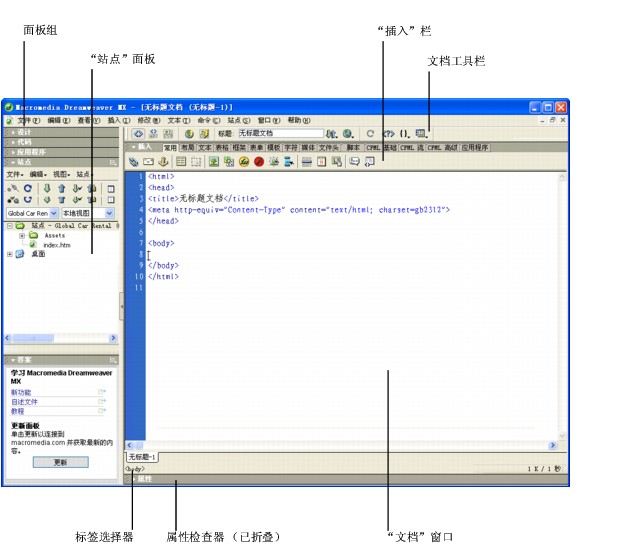This screenshot has width=624, height=552.
Task: Insert a Navigation Bar icon
Action: [x=289, y=162]
